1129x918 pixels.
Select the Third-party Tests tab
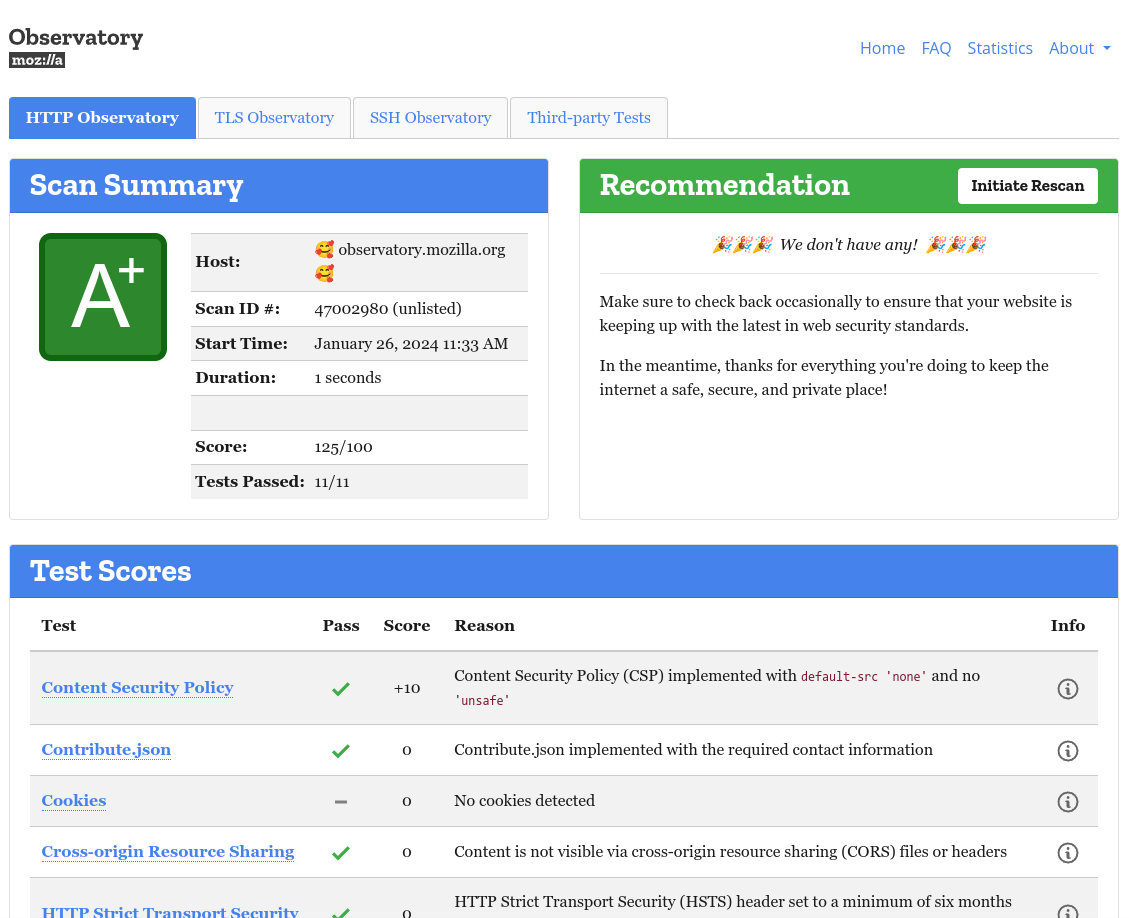588,117
